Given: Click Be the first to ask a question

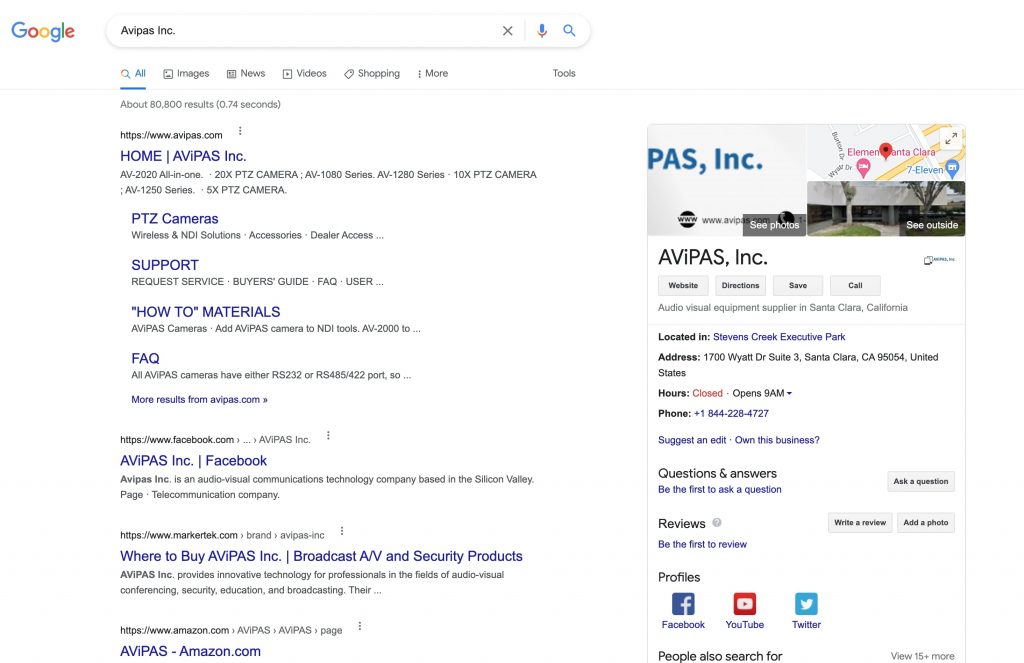Looking at the screenshot, I should point(720,489).
